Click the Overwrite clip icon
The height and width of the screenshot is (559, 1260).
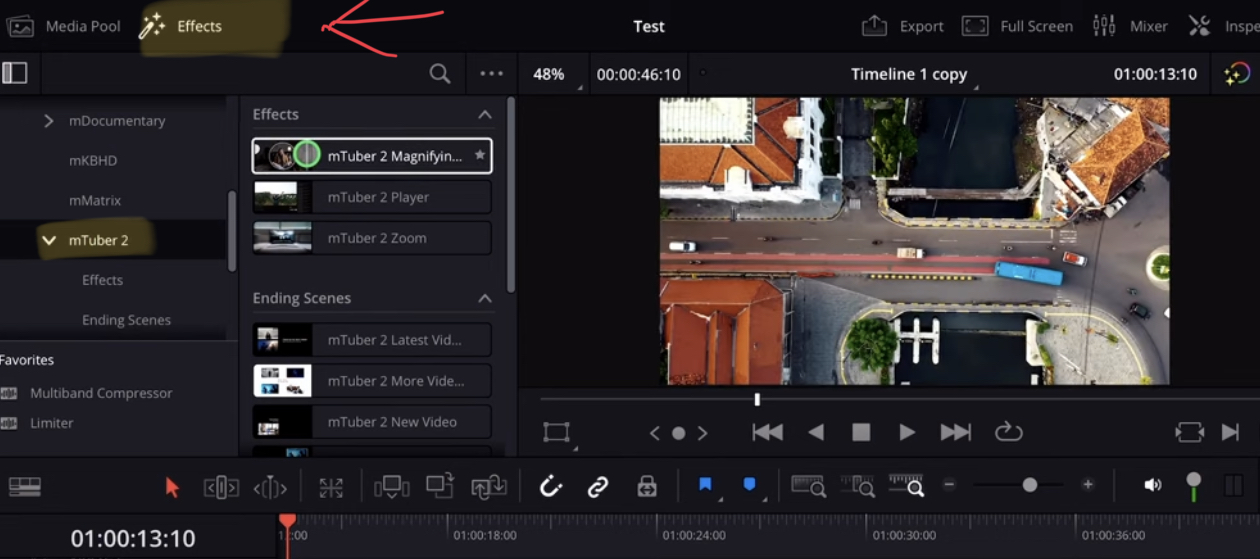440,486
